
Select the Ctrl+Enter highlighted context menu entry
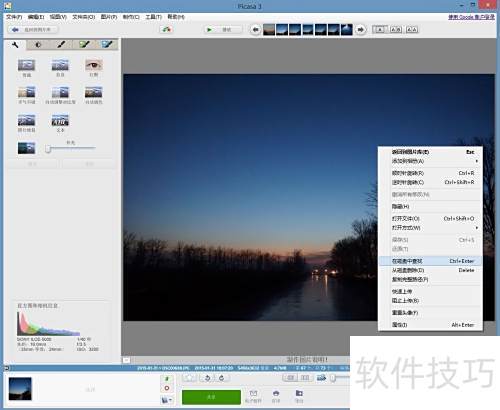pos(430,261)
